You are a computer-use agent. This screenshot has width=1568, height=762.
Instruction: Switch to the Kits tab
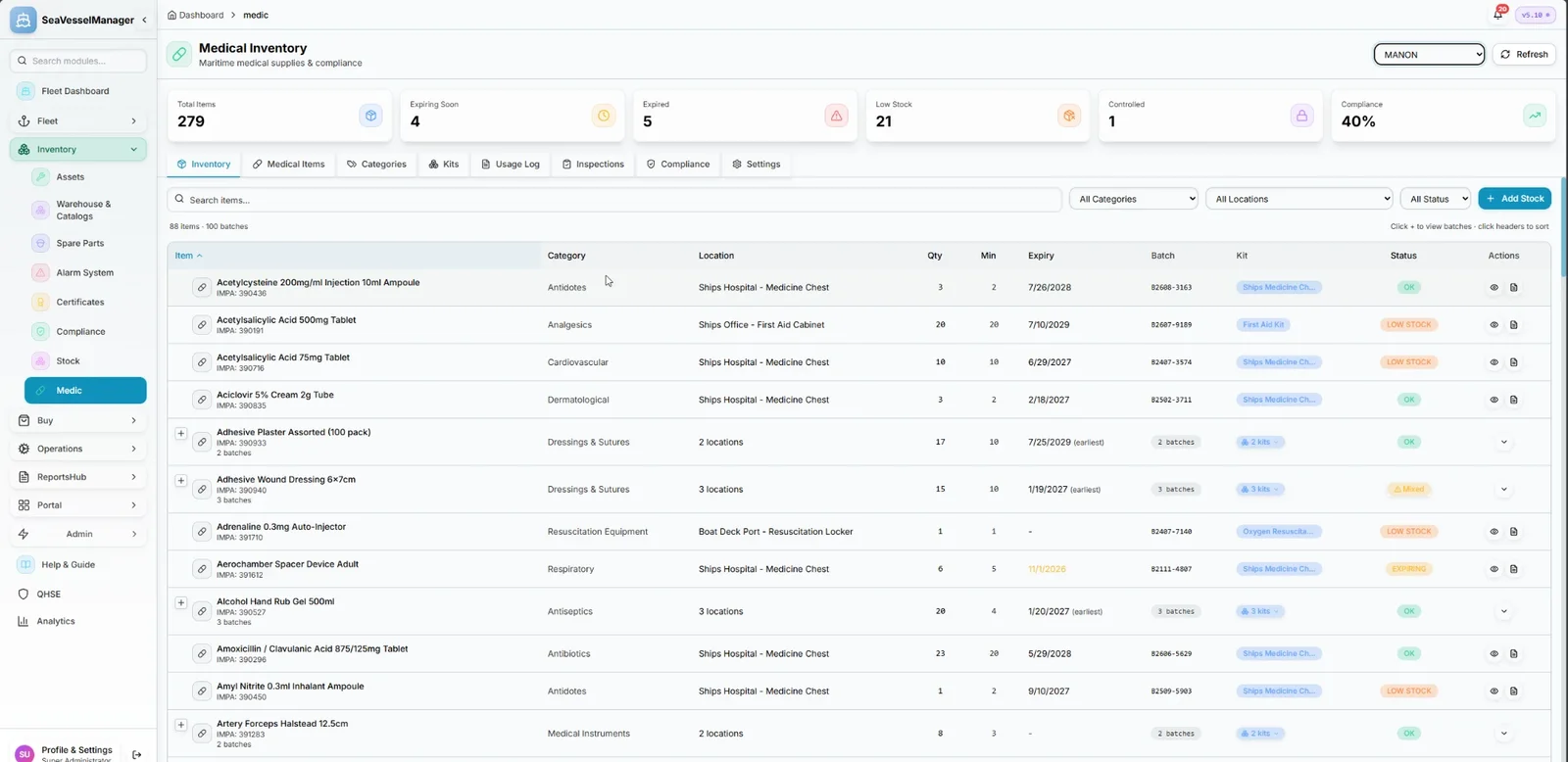(x=444, y=165)
